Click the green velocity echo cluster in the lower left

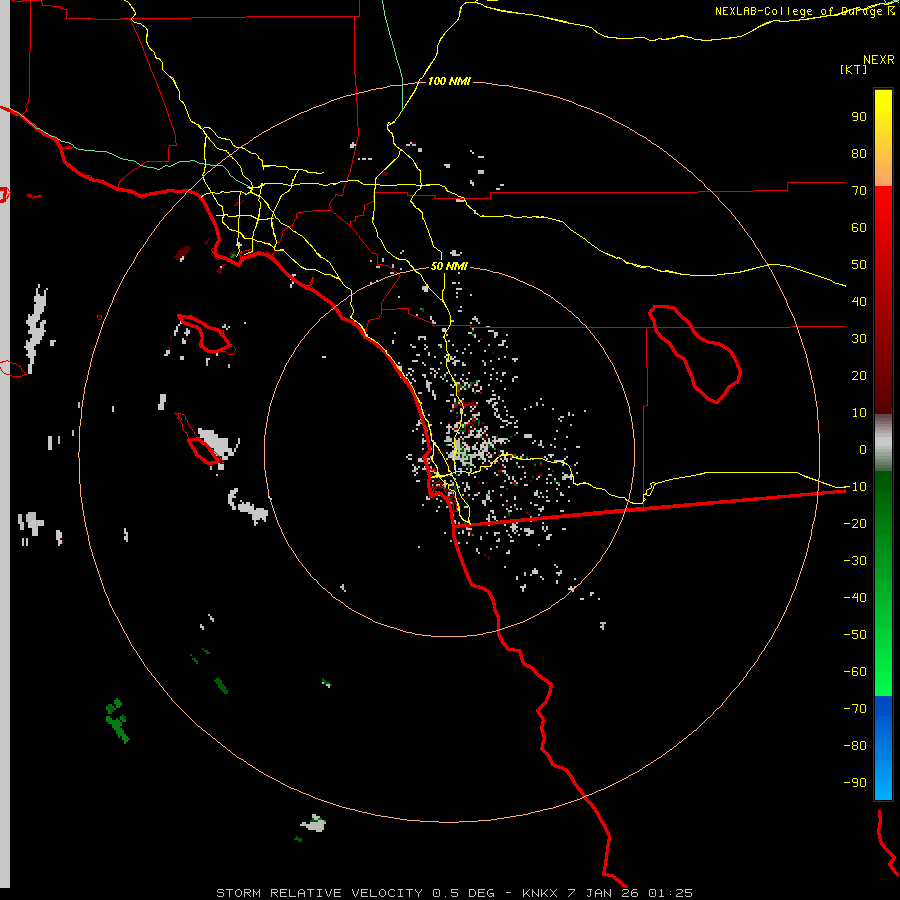[117, 720]
